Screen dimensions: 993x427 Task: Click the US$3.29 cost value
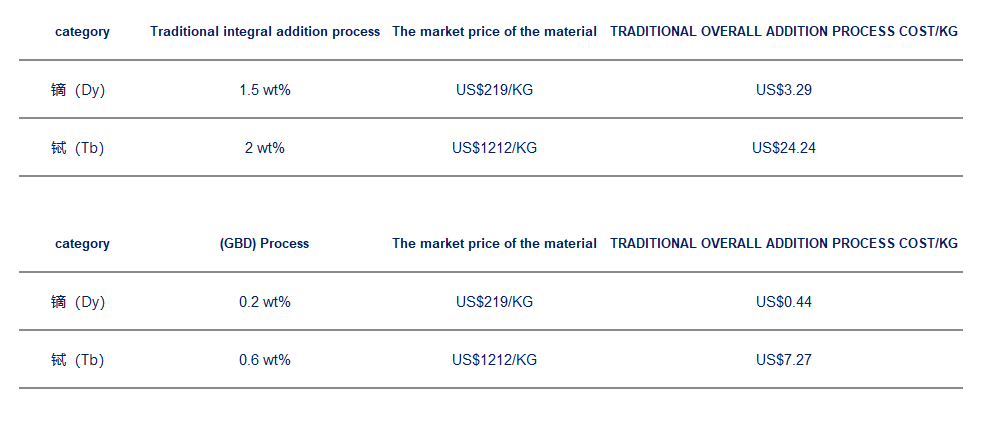click(x=784, y=90)
